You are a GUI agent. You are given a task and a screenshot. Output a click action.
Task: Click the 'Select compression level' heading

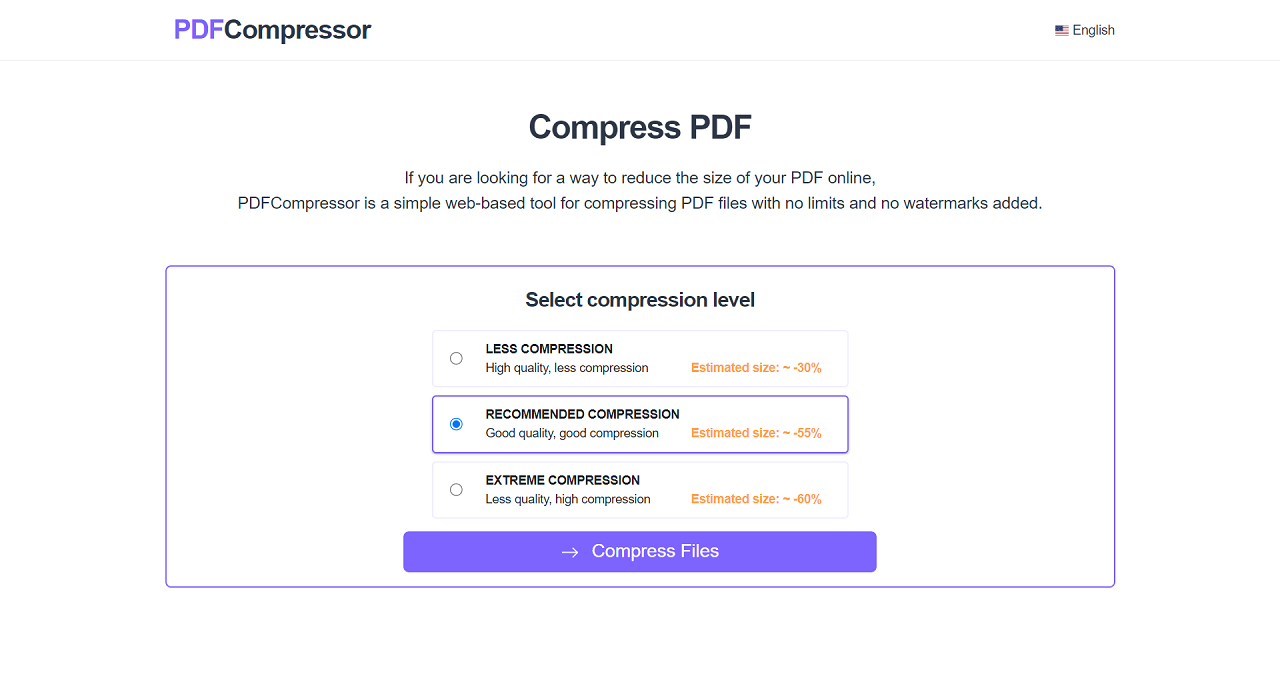(640, 300)
